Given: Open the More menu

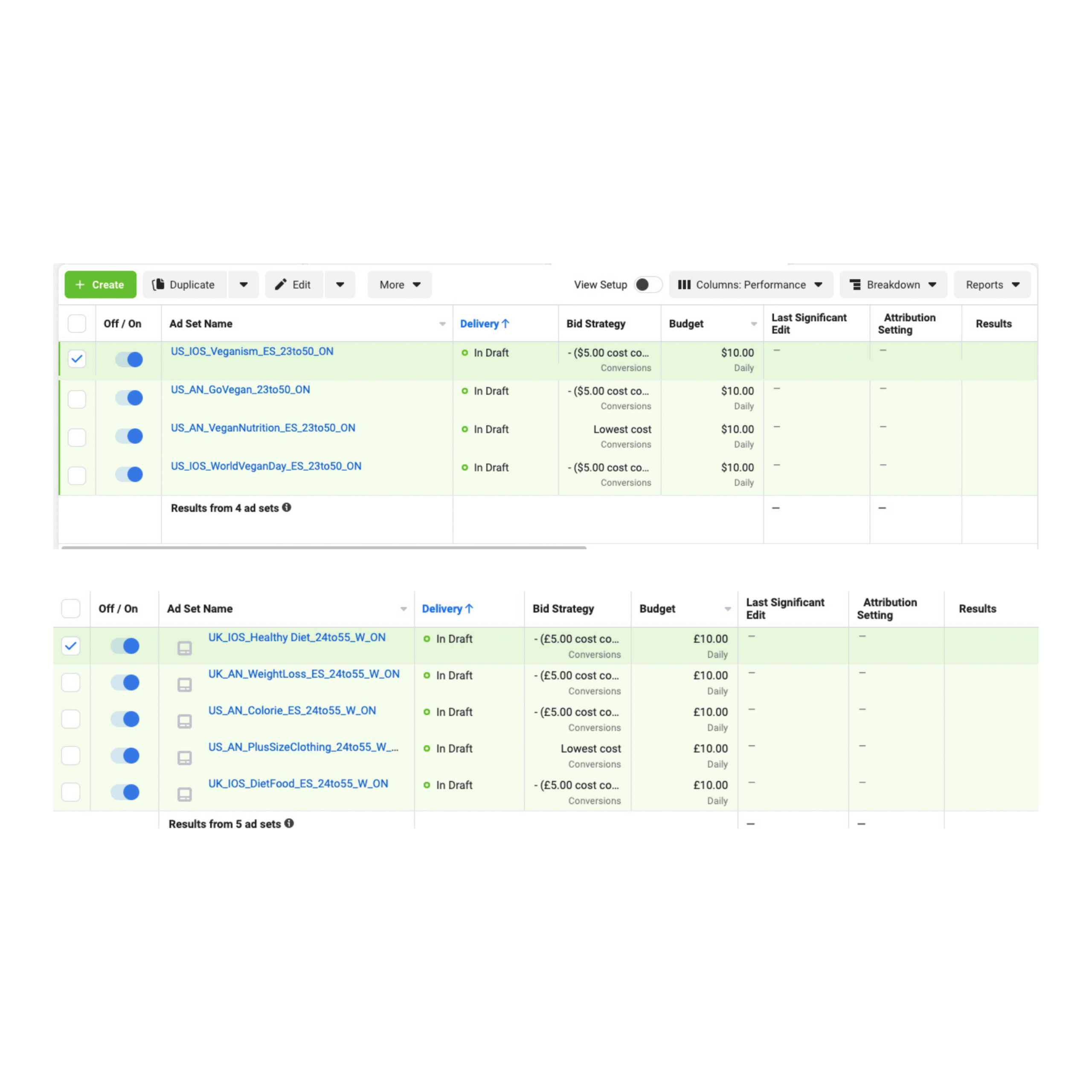Looking at the screenshot, I should (x=399, y=285).
